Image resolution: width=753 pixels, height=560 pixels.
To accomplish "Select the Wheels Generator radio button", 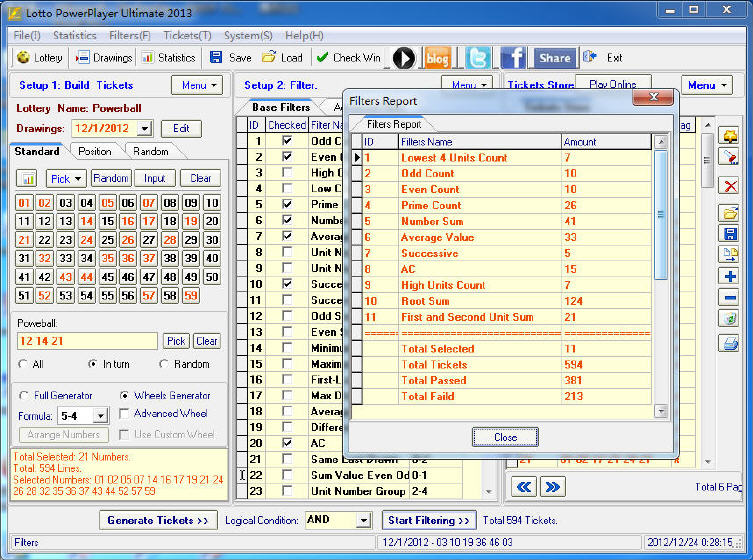I will (x=124, y=396).
